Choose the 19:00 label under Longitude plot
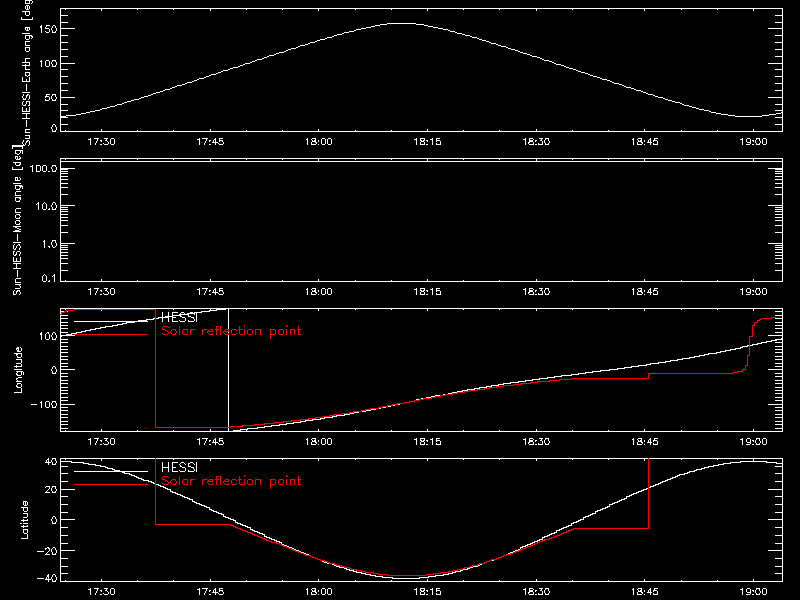This screenshot has width=800, height=600. 753,442
